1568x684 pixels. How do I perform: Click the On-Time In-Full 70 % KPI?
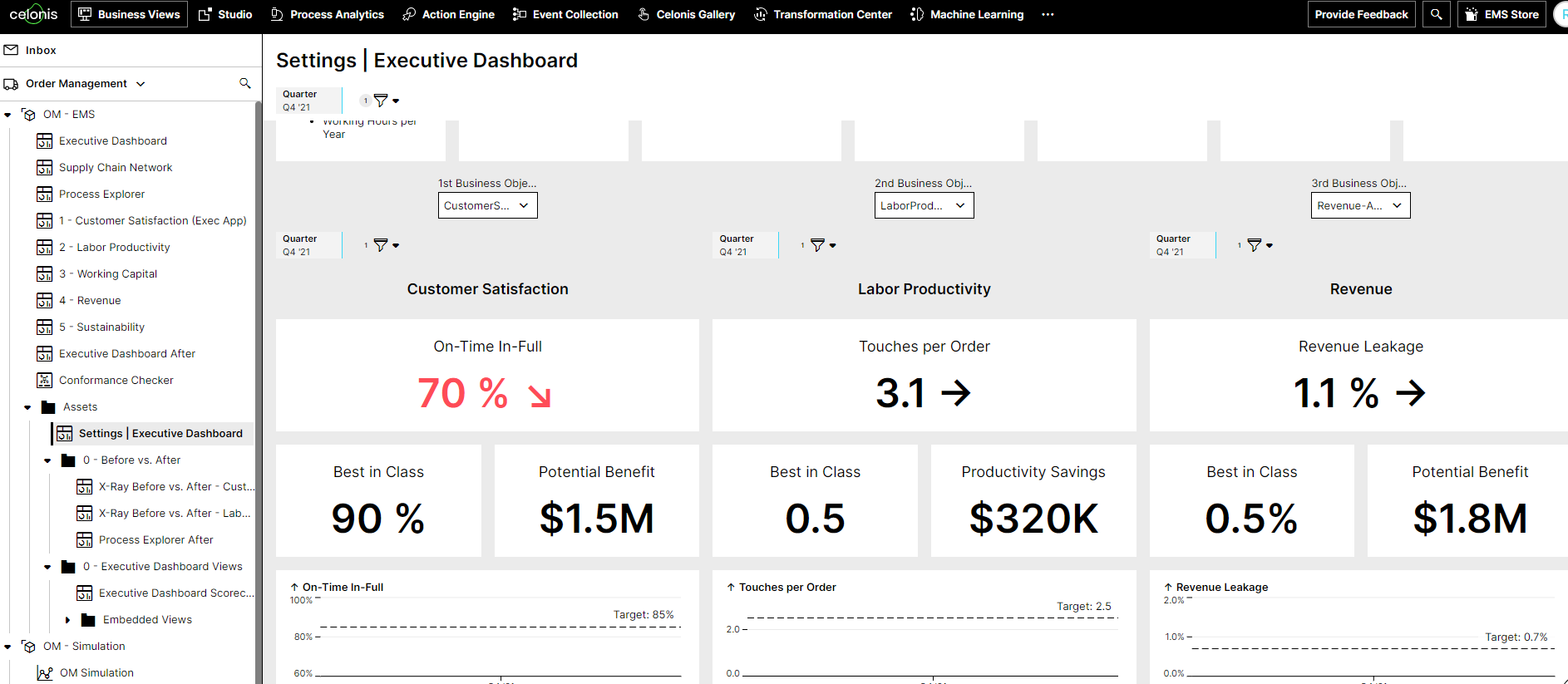coord(487,376)
